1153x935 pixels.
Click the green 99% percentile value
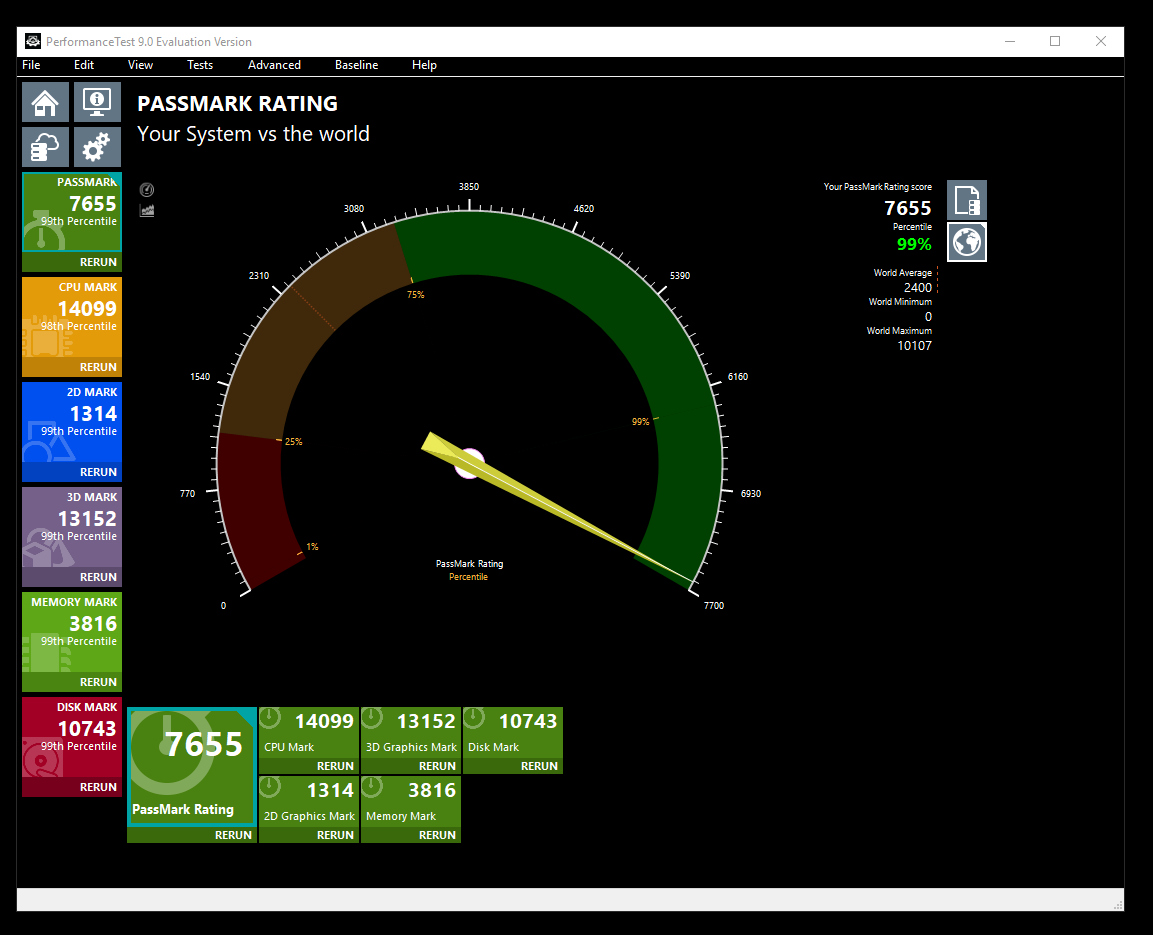pos(914,244)
